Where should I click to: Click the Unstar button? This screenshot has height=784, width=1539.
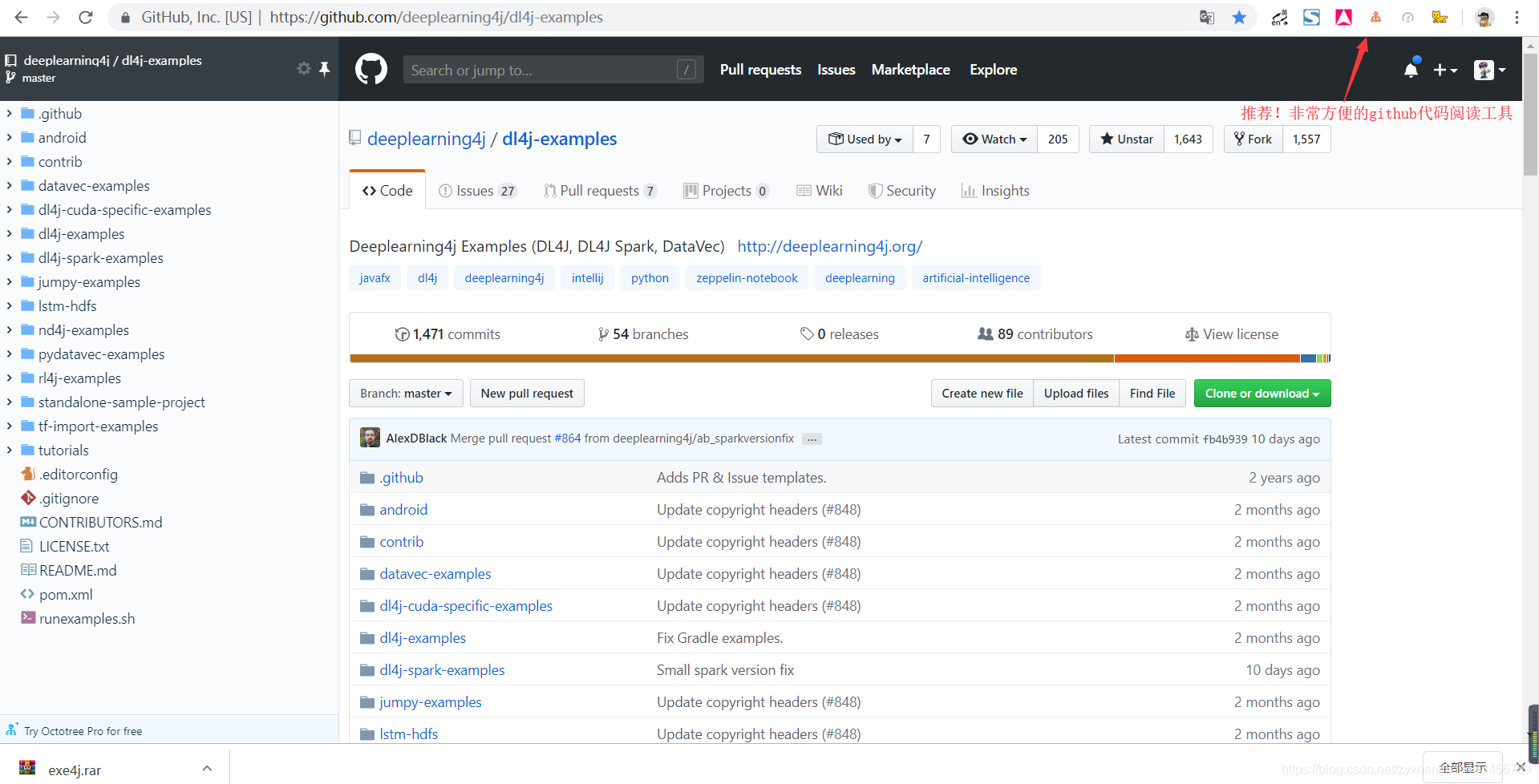pos(1127,139)
